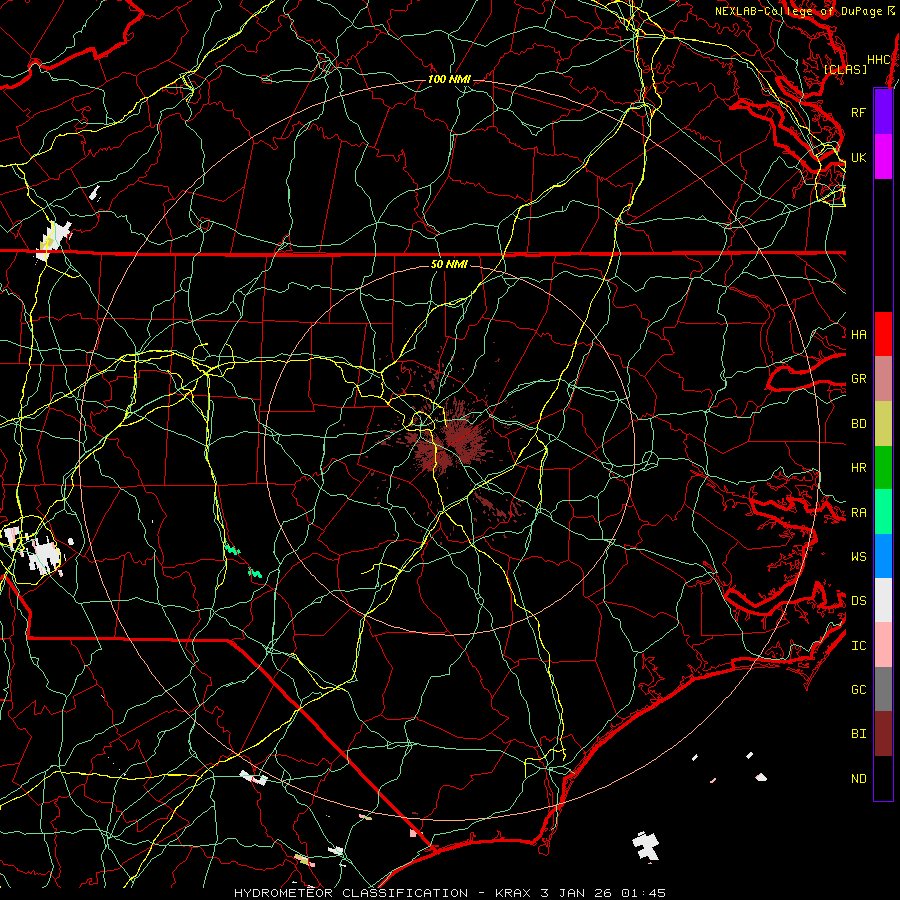Select the GR legend label

point(858,379)
